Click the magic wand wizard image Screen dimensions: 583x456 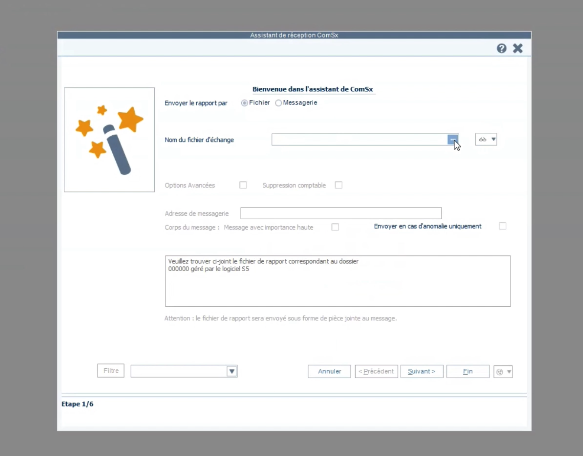109,139
